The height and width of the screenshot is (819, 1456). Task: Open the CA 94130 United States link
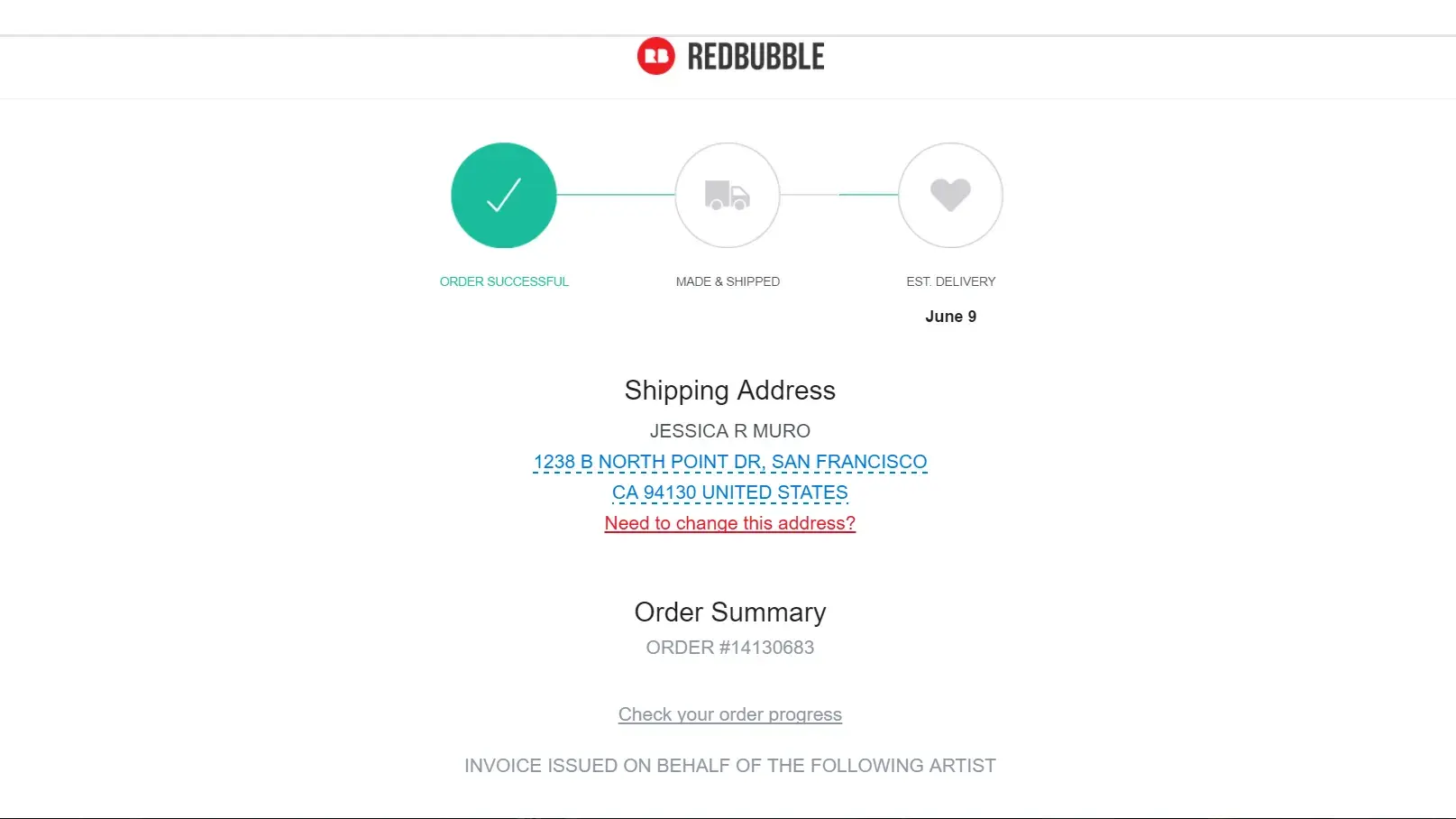tap(729, 492)
